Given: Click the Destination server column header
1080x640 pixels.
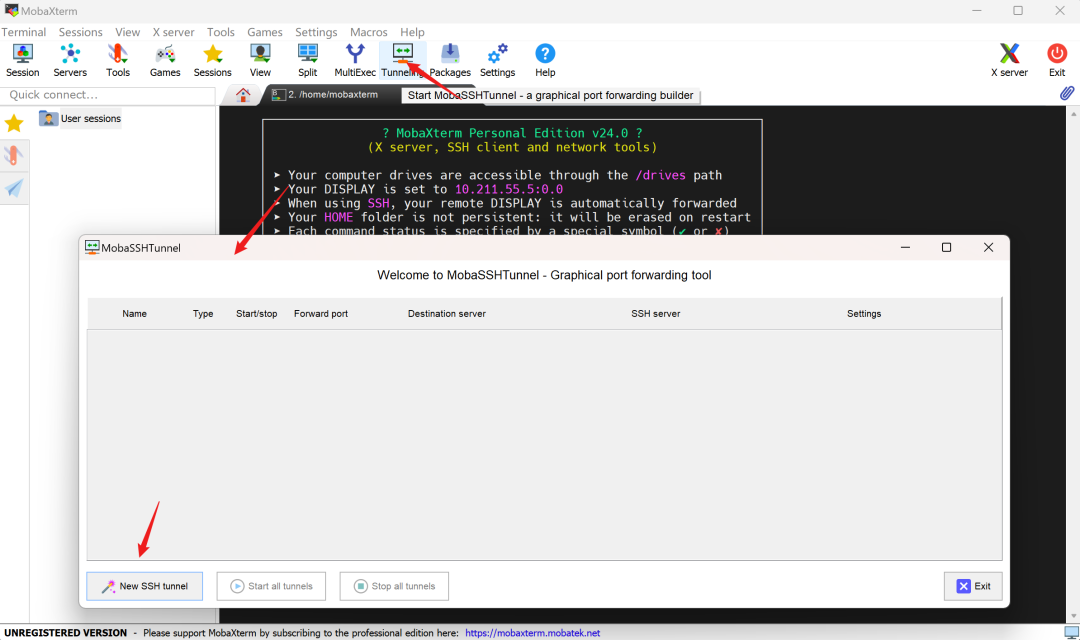Looking at the screenshot, I should coord(446,313).
